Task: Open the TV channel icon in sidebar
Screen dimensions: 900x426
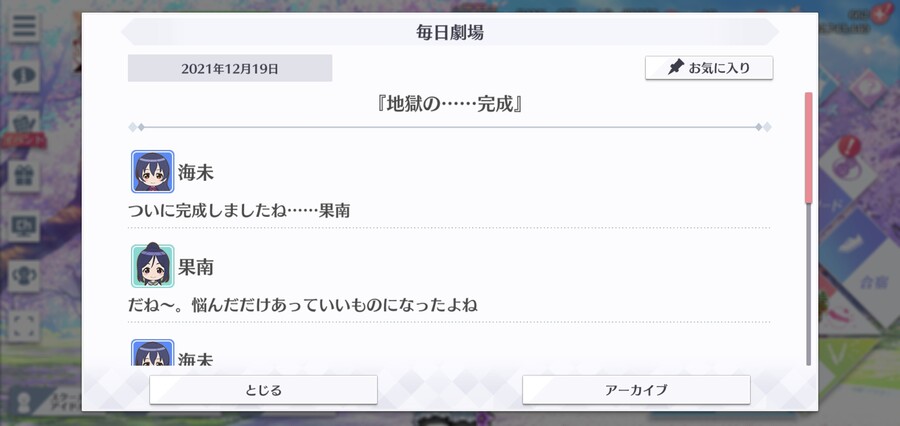Action: pos(24,226)
